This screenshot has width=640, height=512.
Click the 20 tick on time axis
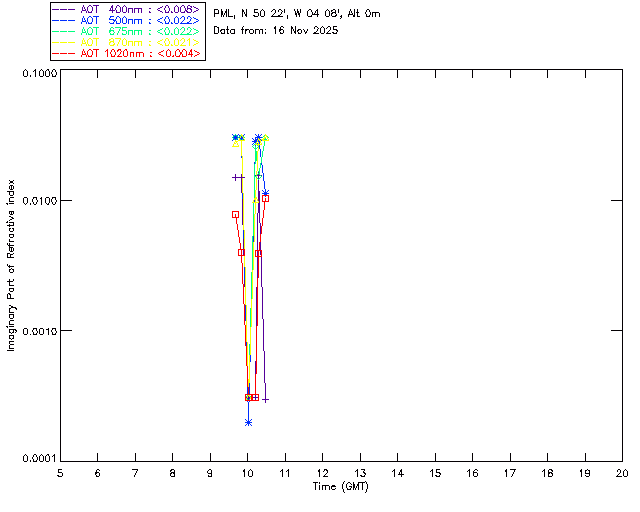point(621,473)
